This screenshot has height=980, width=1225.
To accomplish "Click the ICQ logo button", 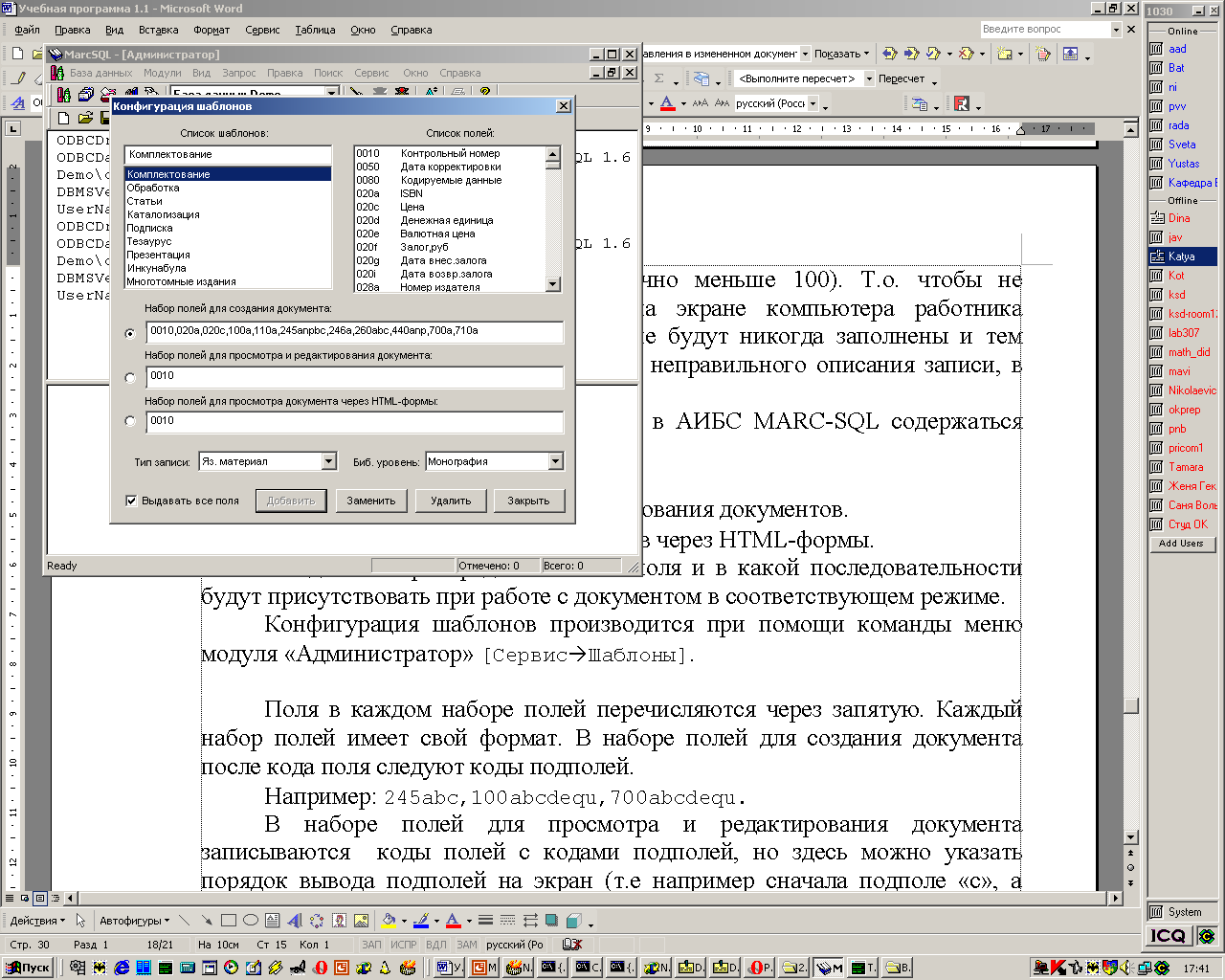I will coord(1168,935).
